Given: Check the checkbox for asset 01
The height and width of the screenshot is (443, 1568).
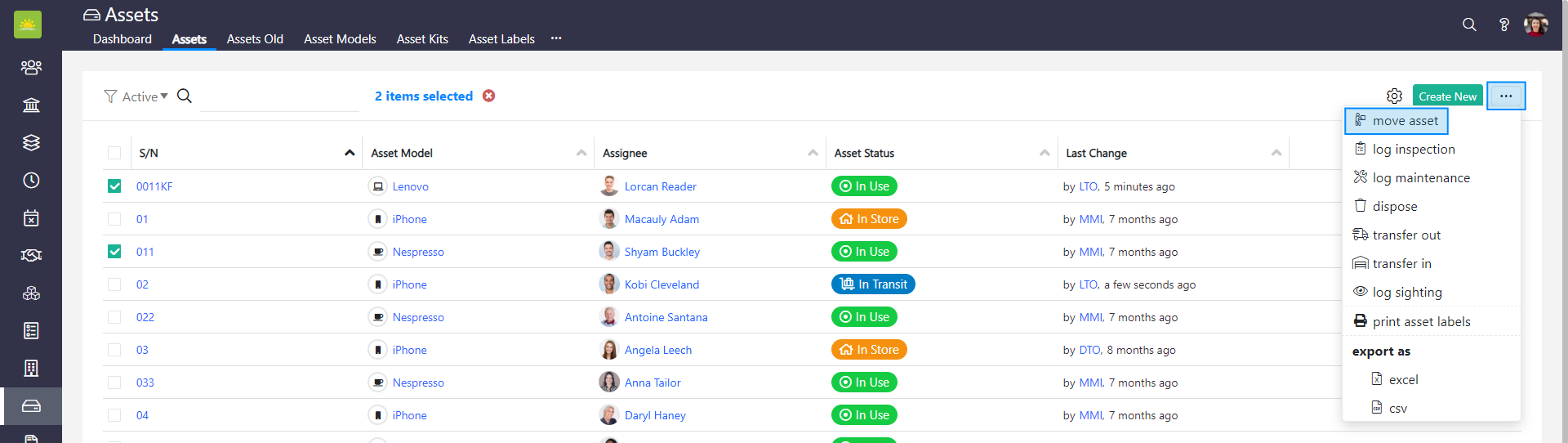Looking at the screenshot, I should tap(114, 219).
